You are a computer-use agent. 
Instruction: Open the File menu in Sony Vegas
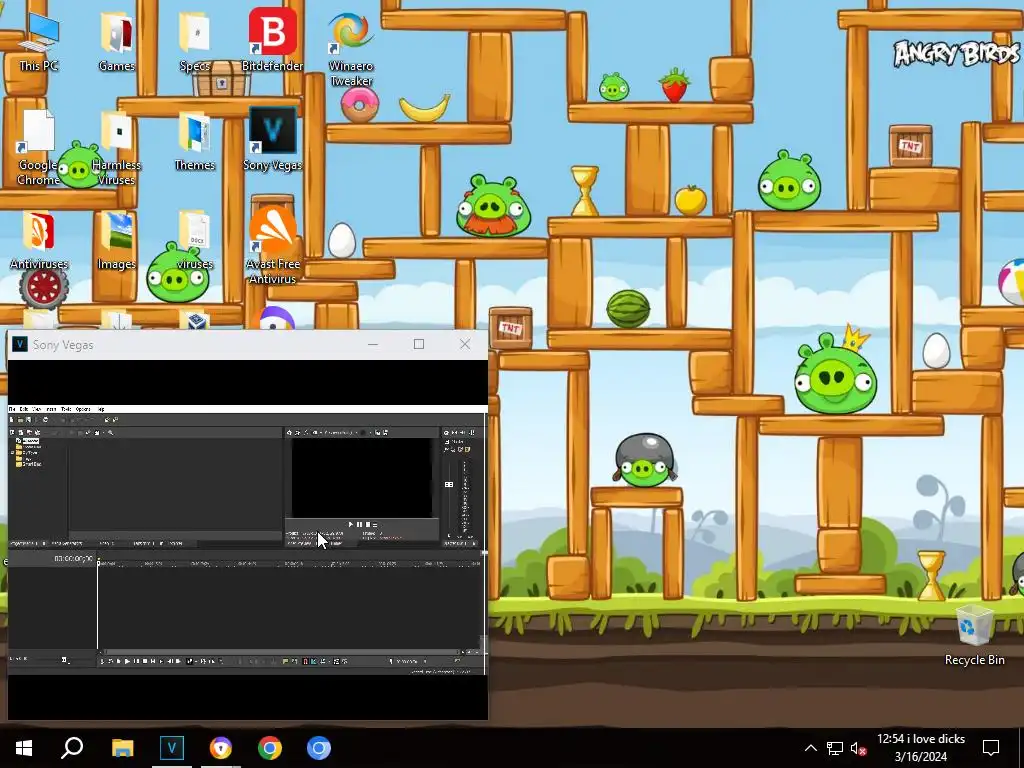coord(12,409)
